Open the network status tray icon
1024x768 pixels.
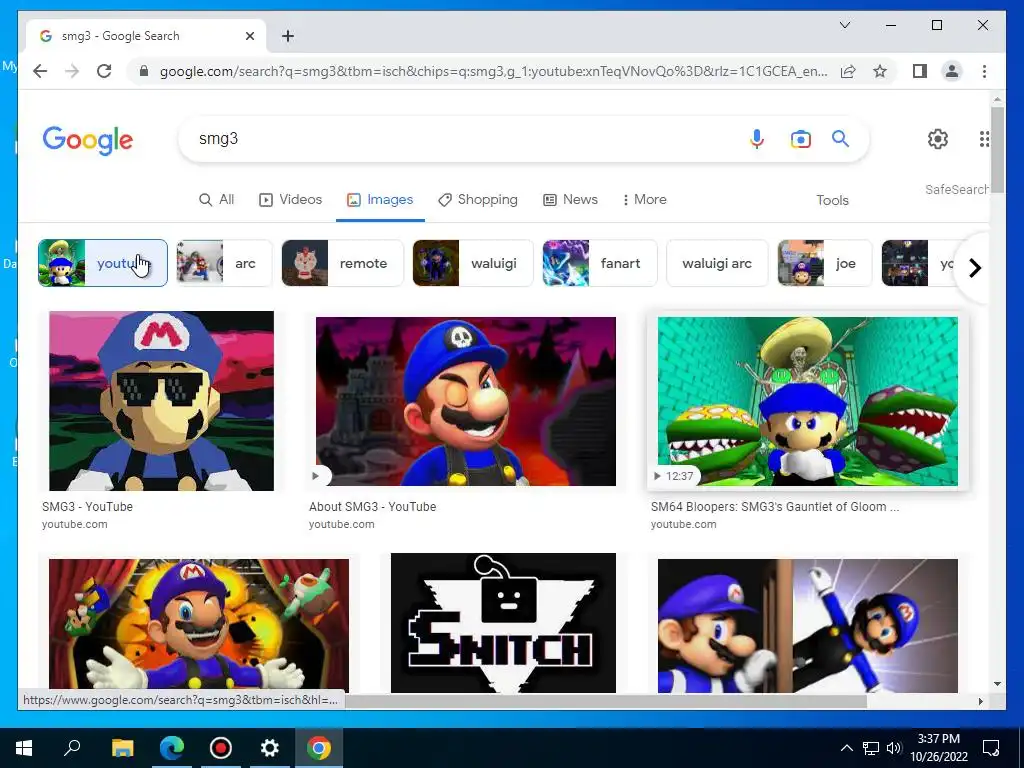point(871,748)
